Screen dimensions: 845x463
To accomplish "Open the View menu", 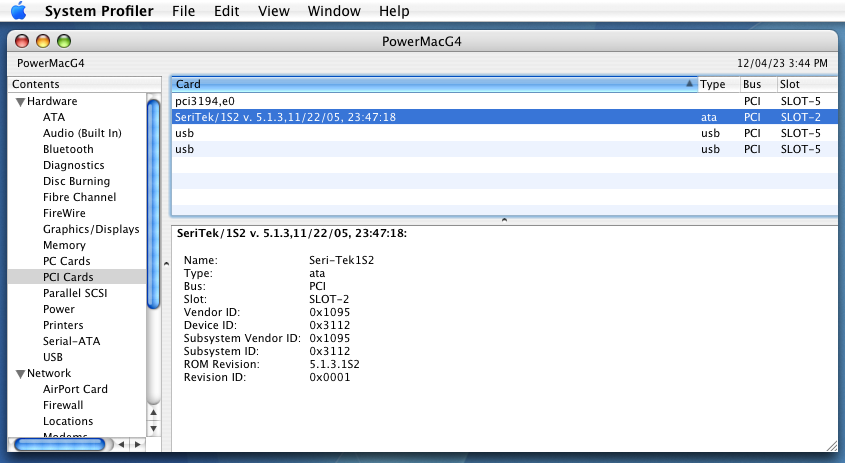I will pos(273,11).
